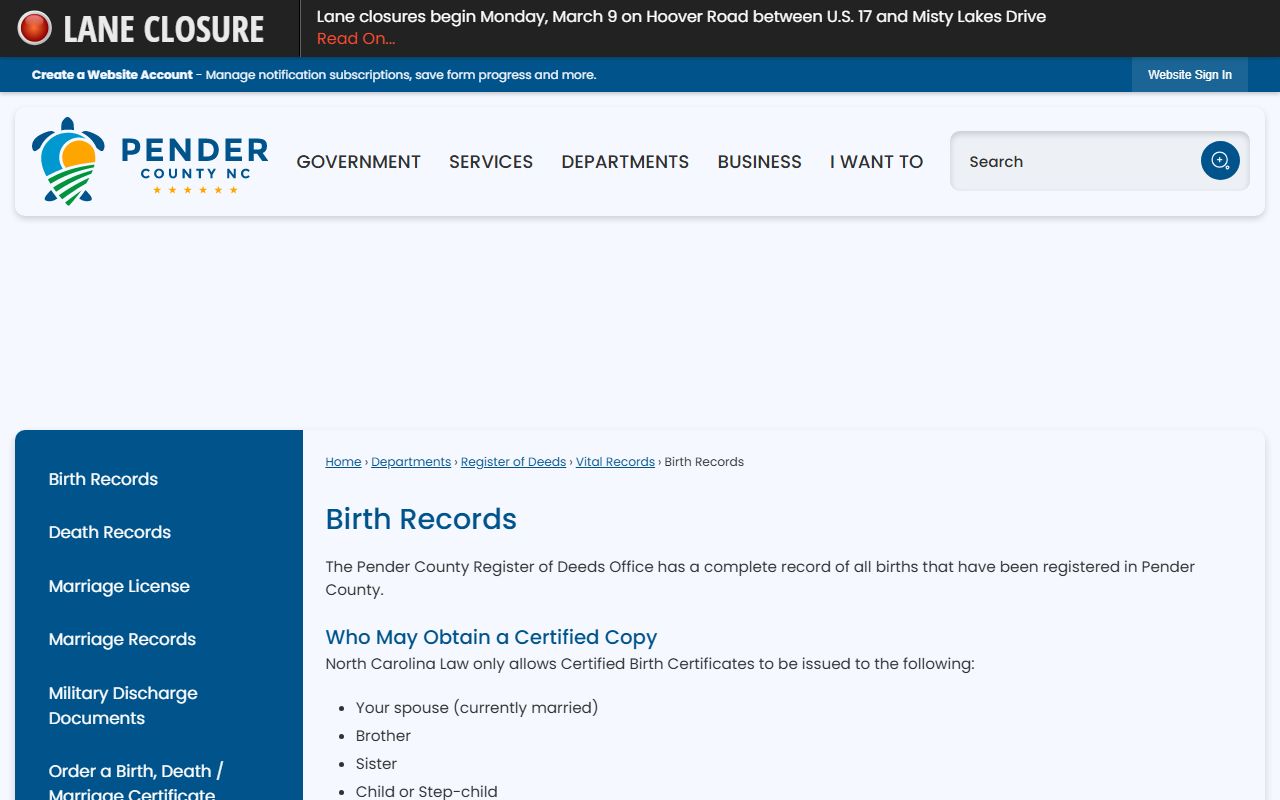The height and width of the screenshot is (800, 1280).
Task: Click the Create a Website Account link
Action: coord(112,75)
